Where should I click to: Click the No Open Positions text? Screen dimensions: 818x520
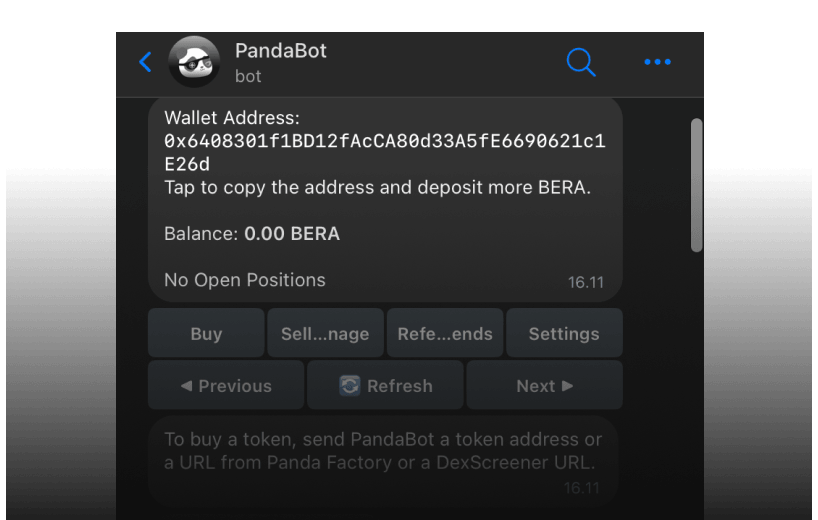[245, 280]
